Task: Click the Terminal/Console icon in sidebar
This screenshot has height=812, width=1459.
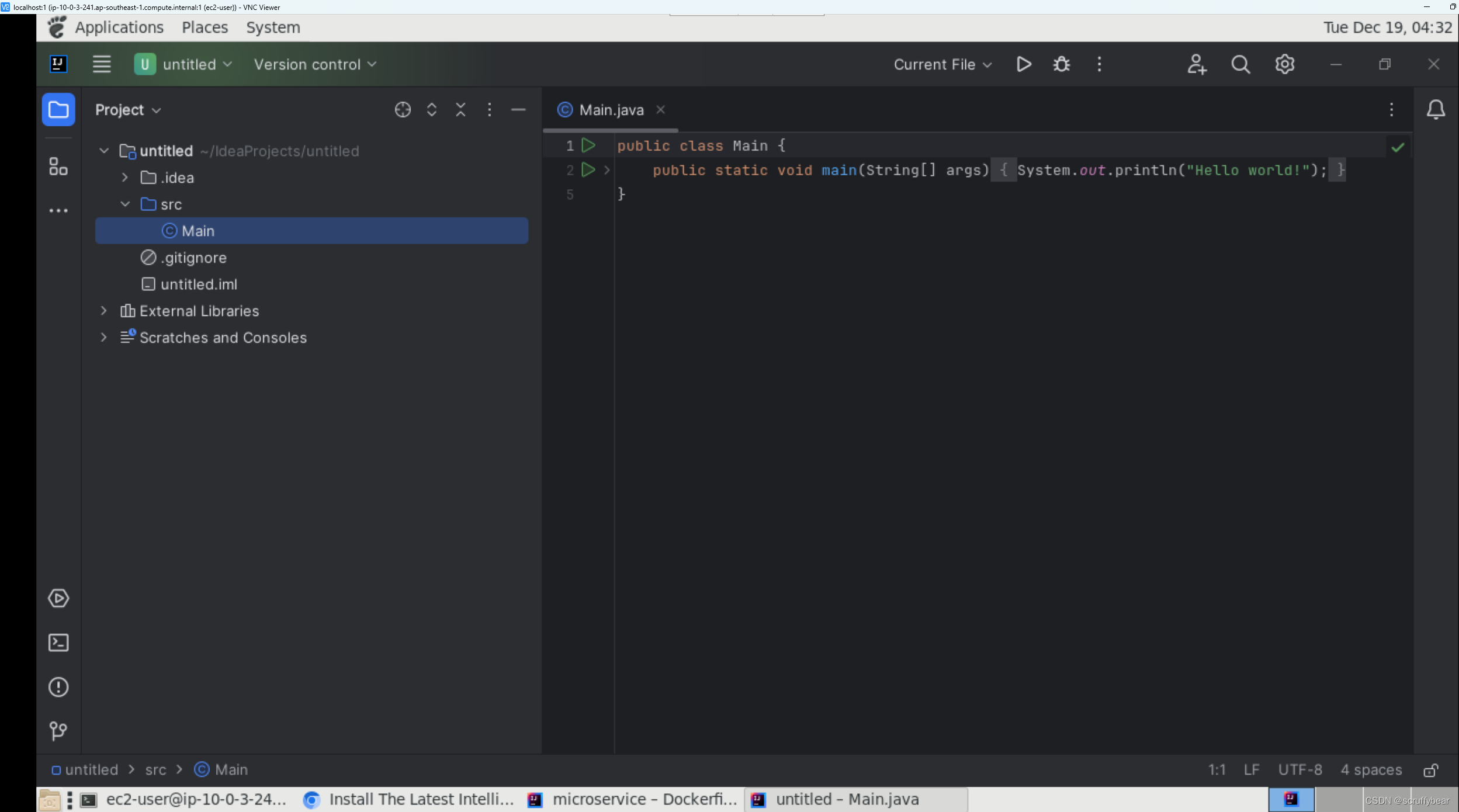Action: (57, 642)
